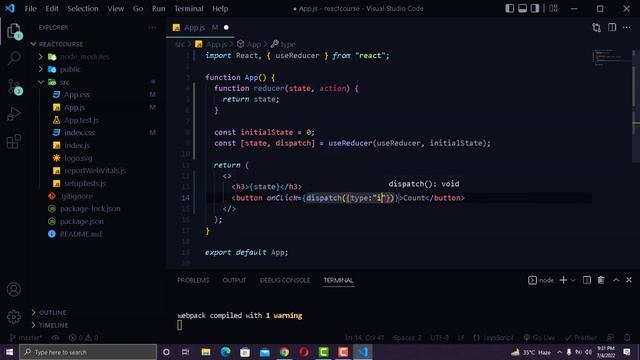Open the Search view in activity bar

pyautogui.click(x=14, y=58)
